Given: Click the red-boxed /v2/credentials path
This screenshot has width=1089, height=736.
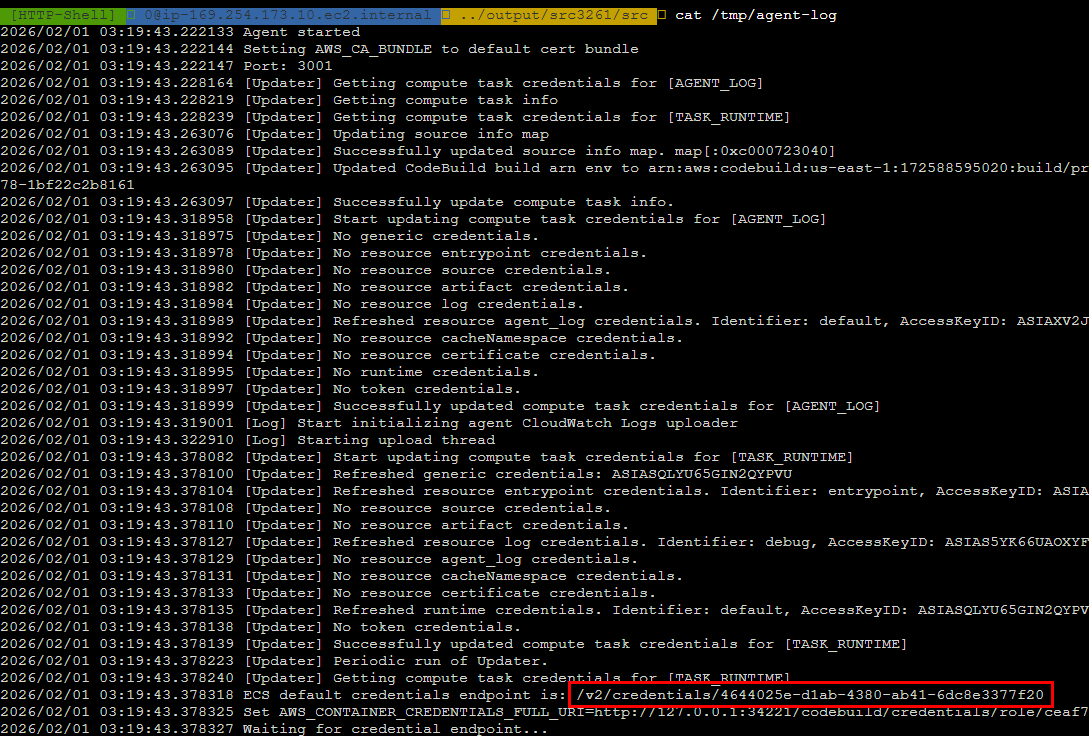Looking at the screenshot, I should (811, 695).
